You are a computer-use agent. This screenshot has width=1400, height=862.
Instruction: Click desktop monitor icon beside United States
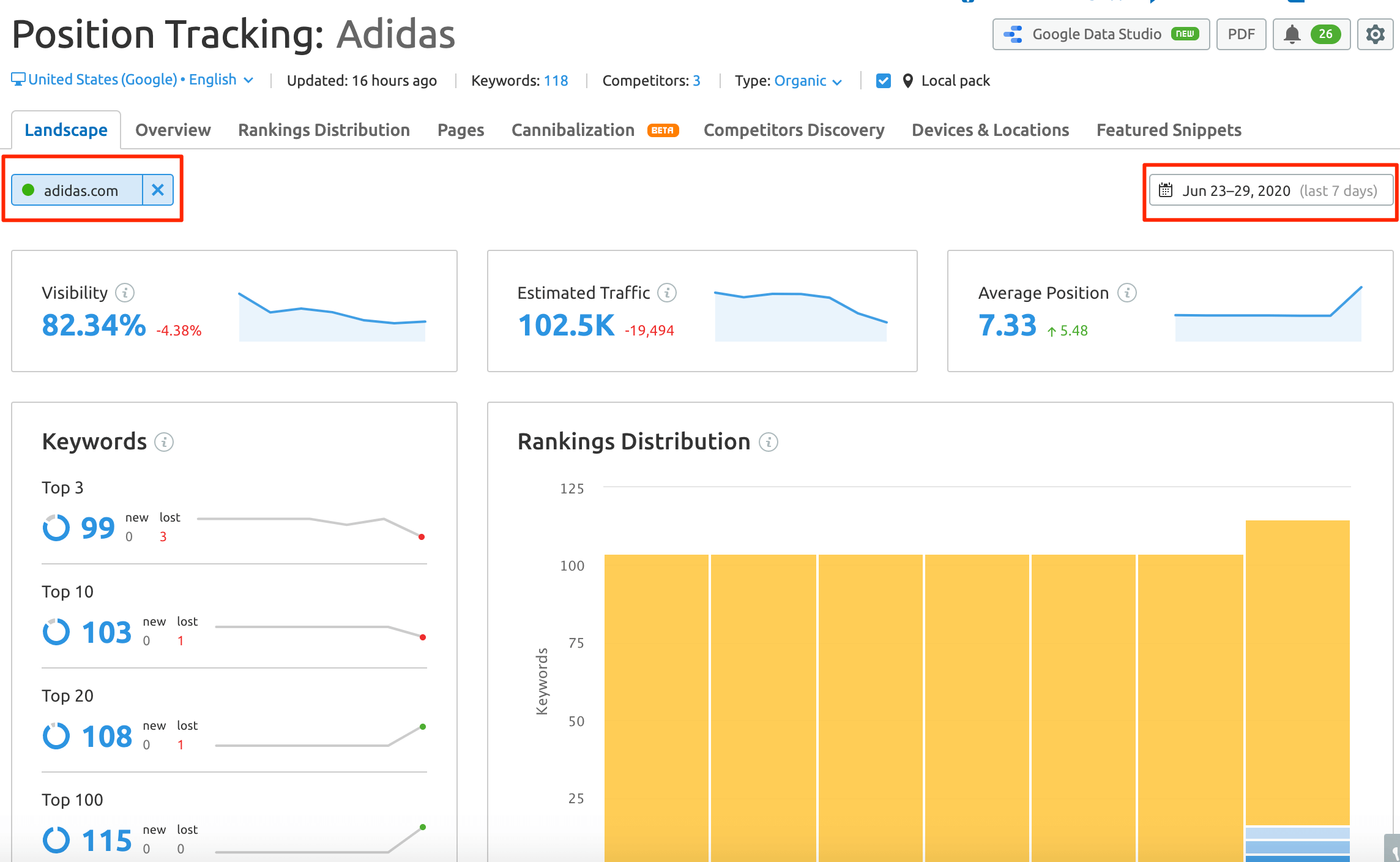click(x=18, y=80)
